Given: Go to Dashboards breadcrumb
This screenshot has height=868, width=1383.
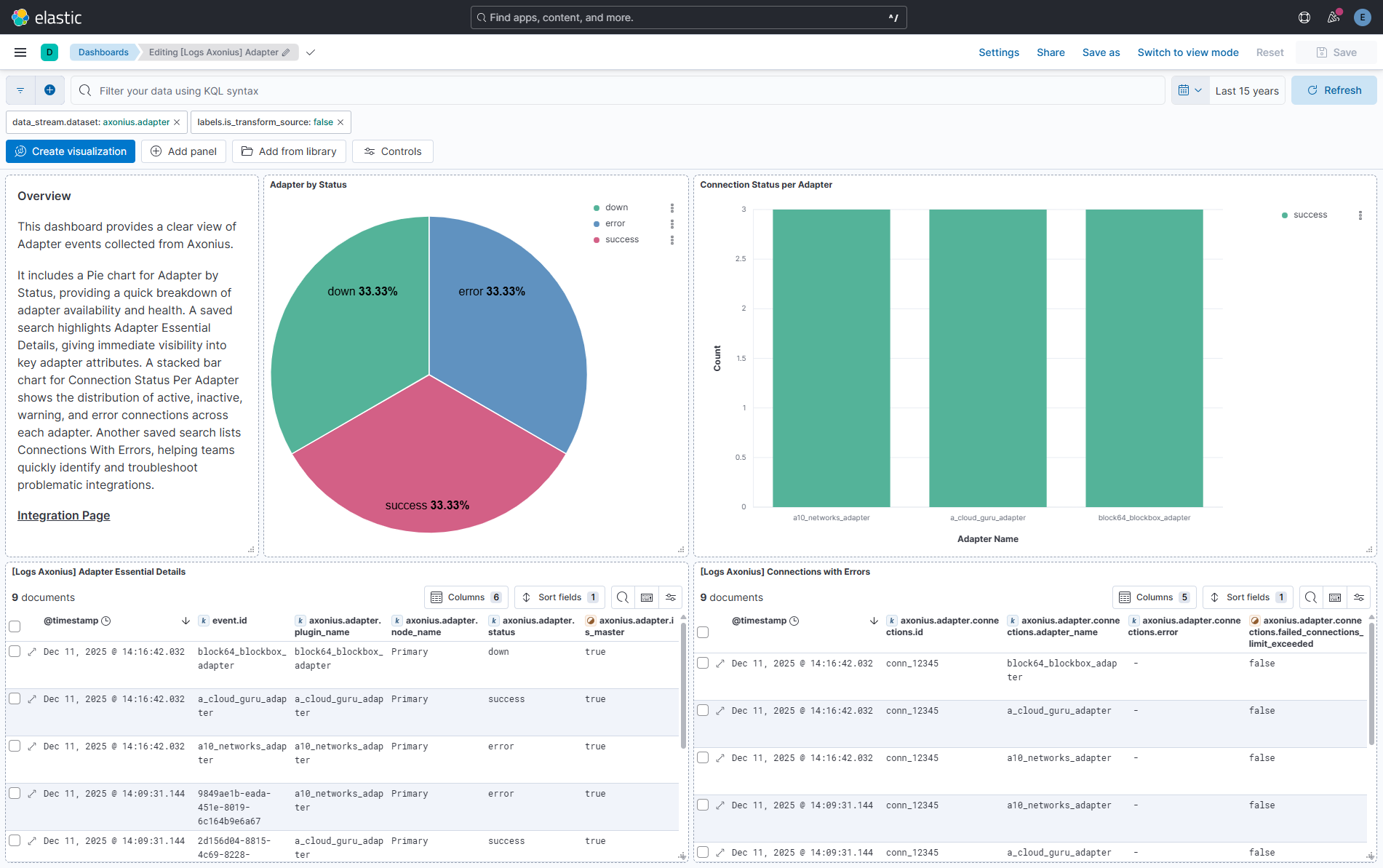Looking at the screenshot, I should point(103,52).
